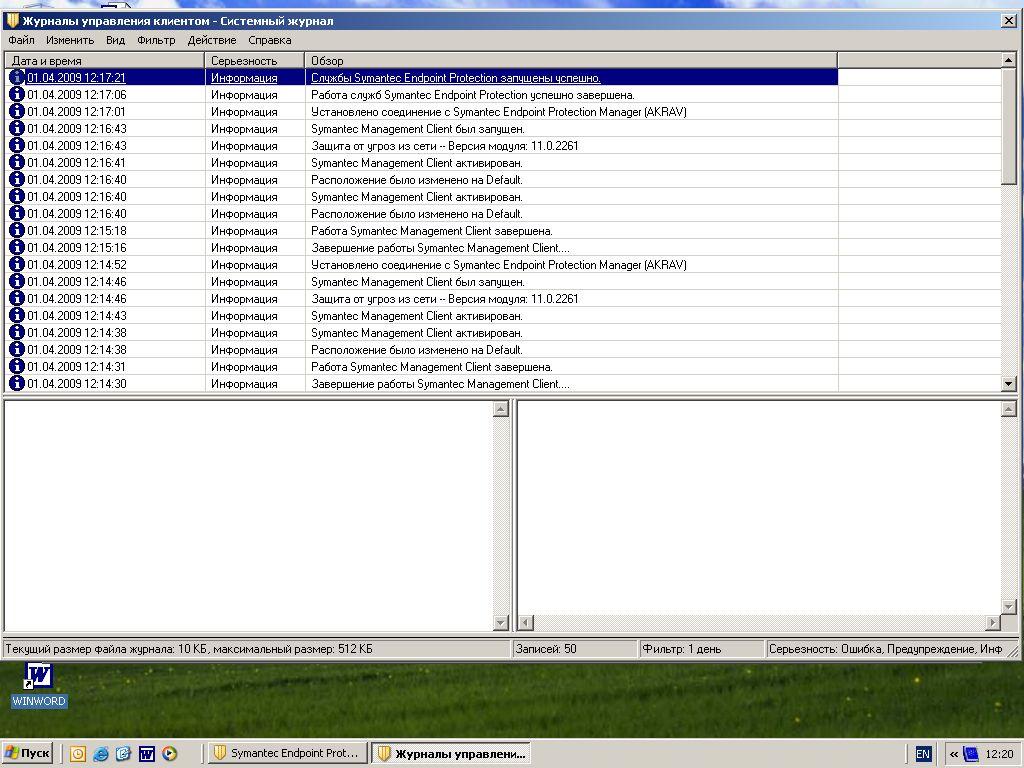Select entry 'Службы Symantec Endpoint Protection запущены успешно.'

tap(456, 78)
